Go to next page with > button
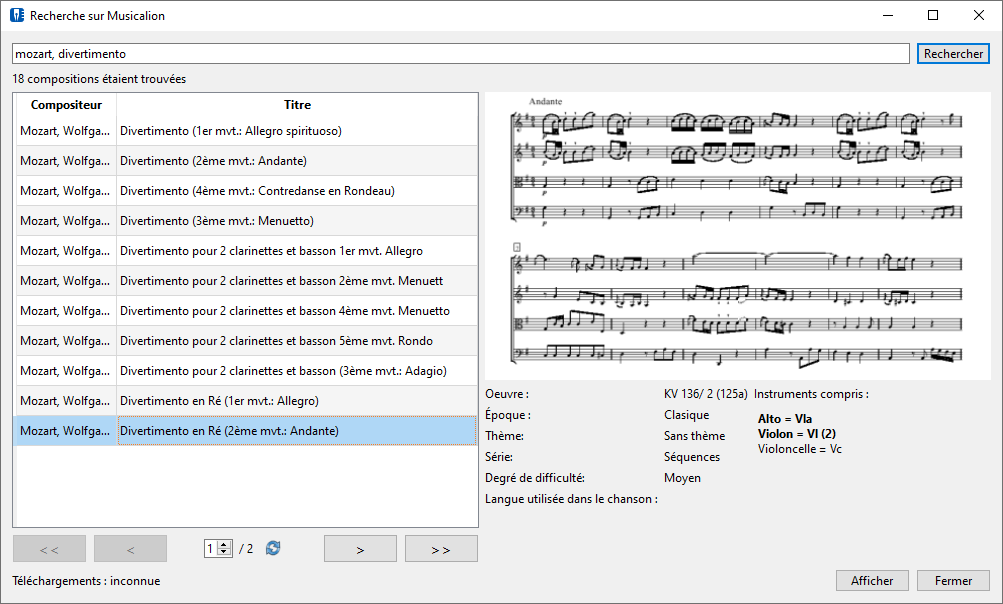1003x604 pixels. [x=360, y=549]
